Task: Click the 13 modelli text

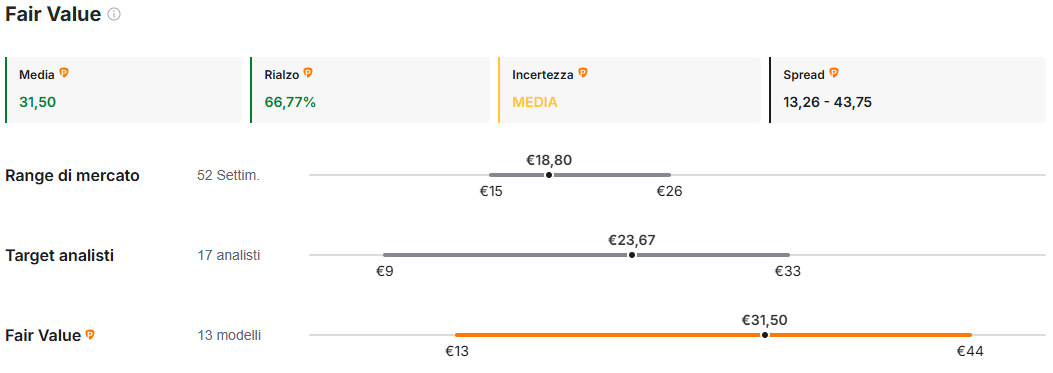Action: [x=229, y=335]
